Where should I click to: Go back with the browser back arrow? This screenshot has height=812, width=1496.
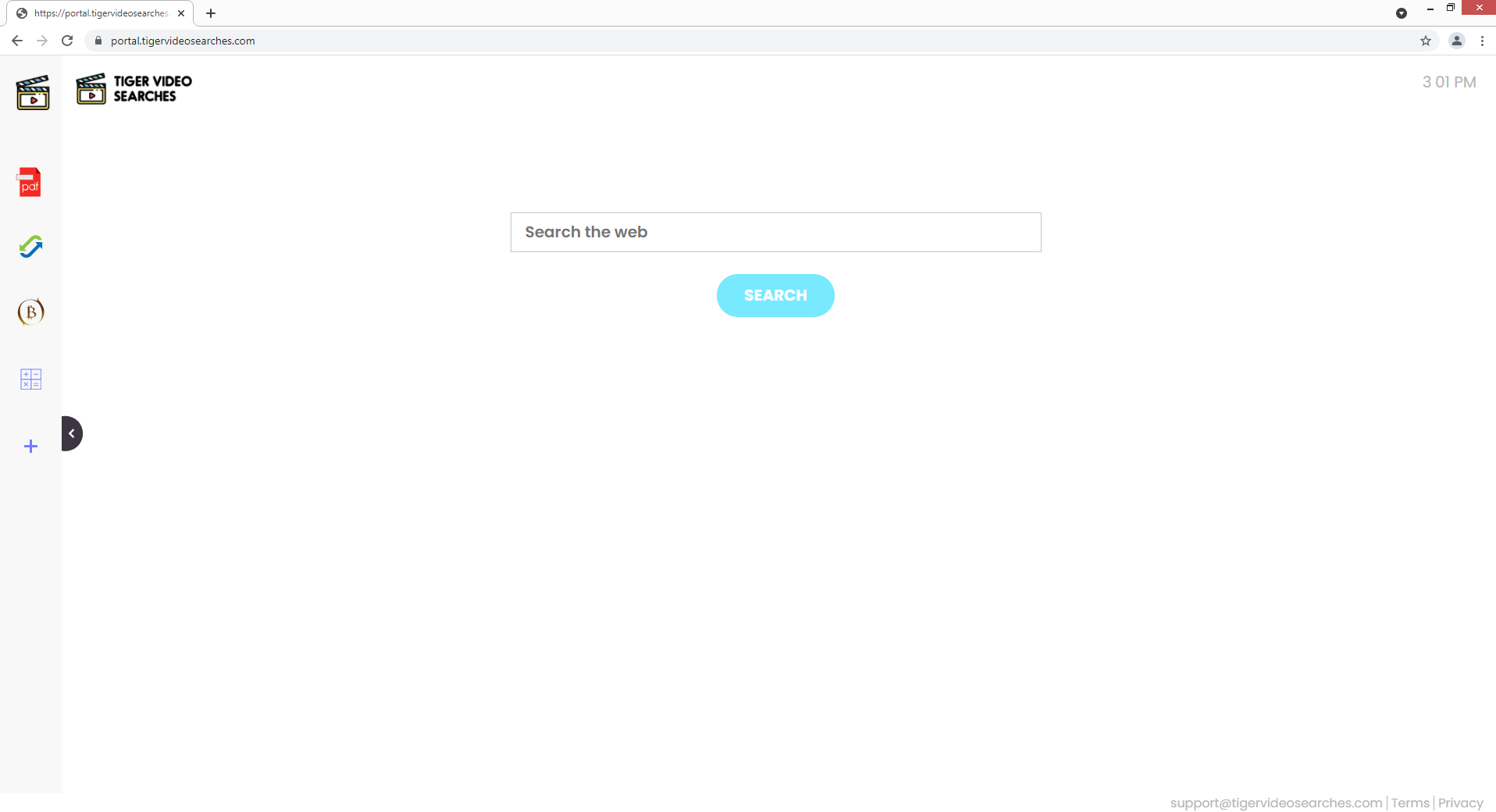coord(17,41)
